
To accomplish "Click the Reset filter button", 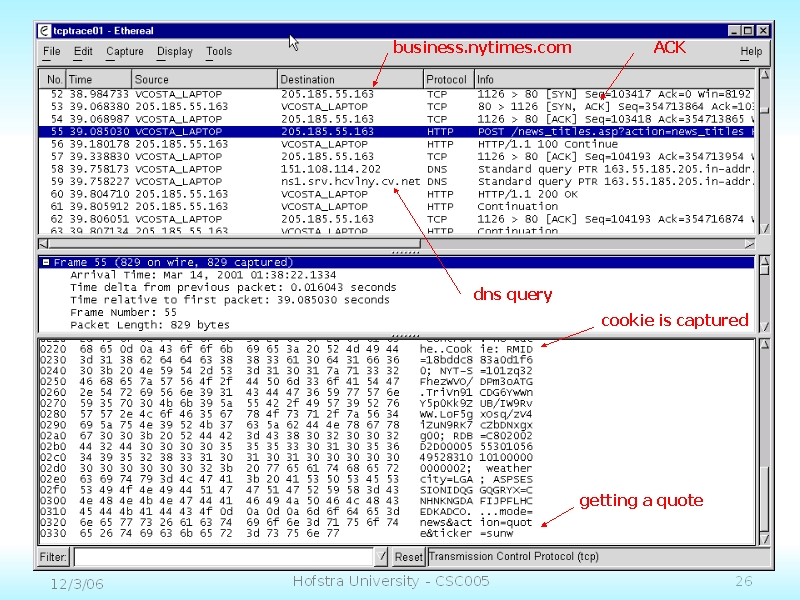I will tap(408, 556).
